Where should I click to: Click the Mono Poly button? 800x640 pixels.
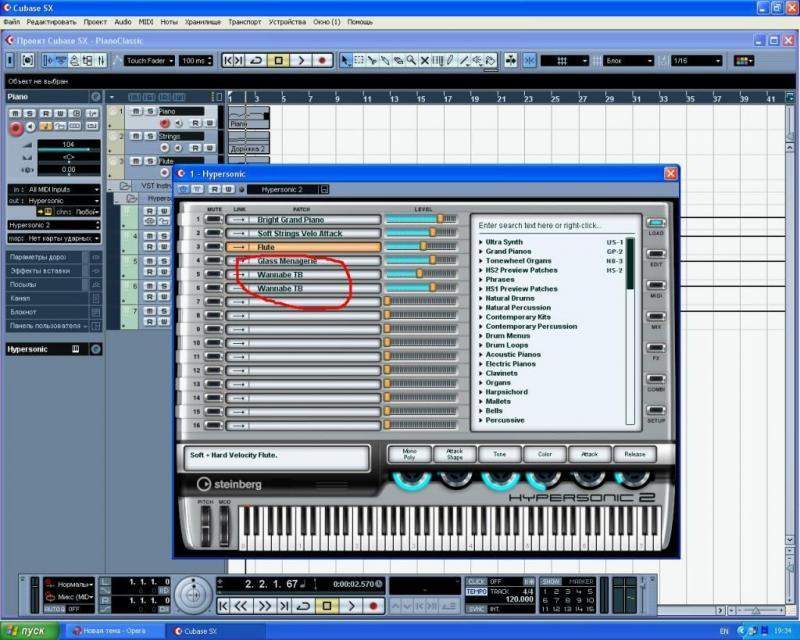(x=409, y=454)
